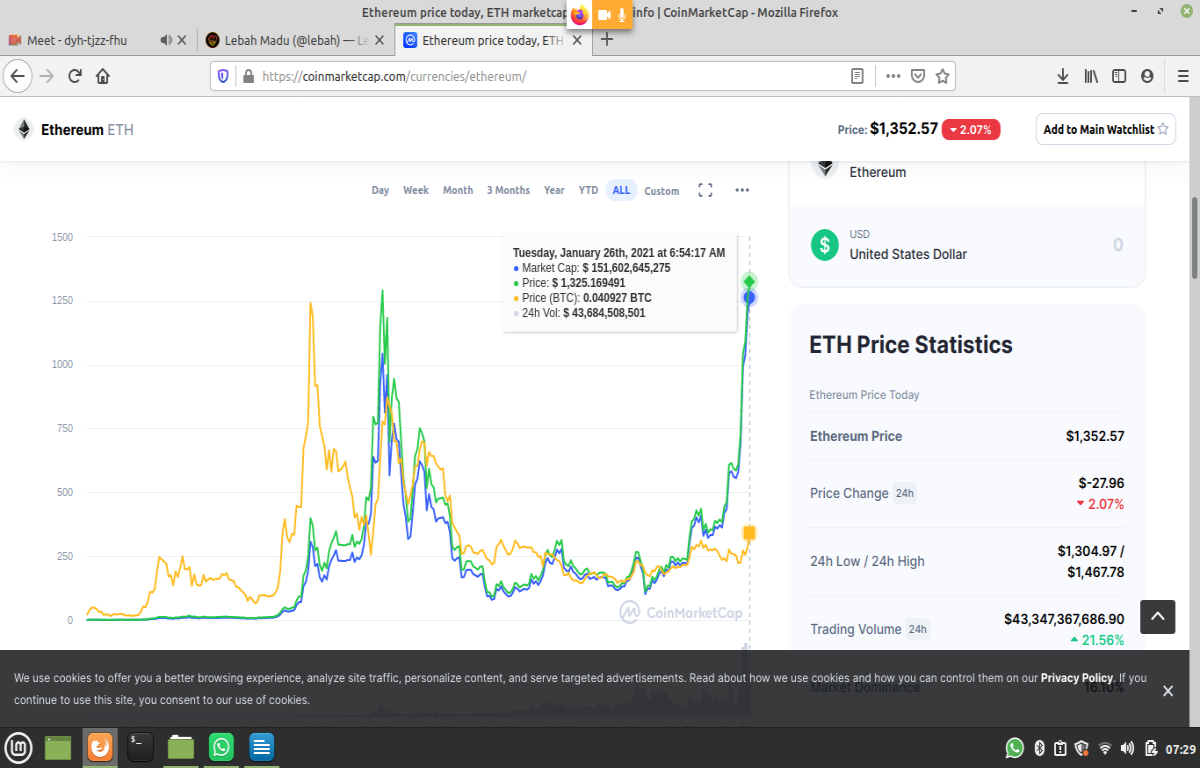Click the yellow BTC price marker

tap(749, 533)
